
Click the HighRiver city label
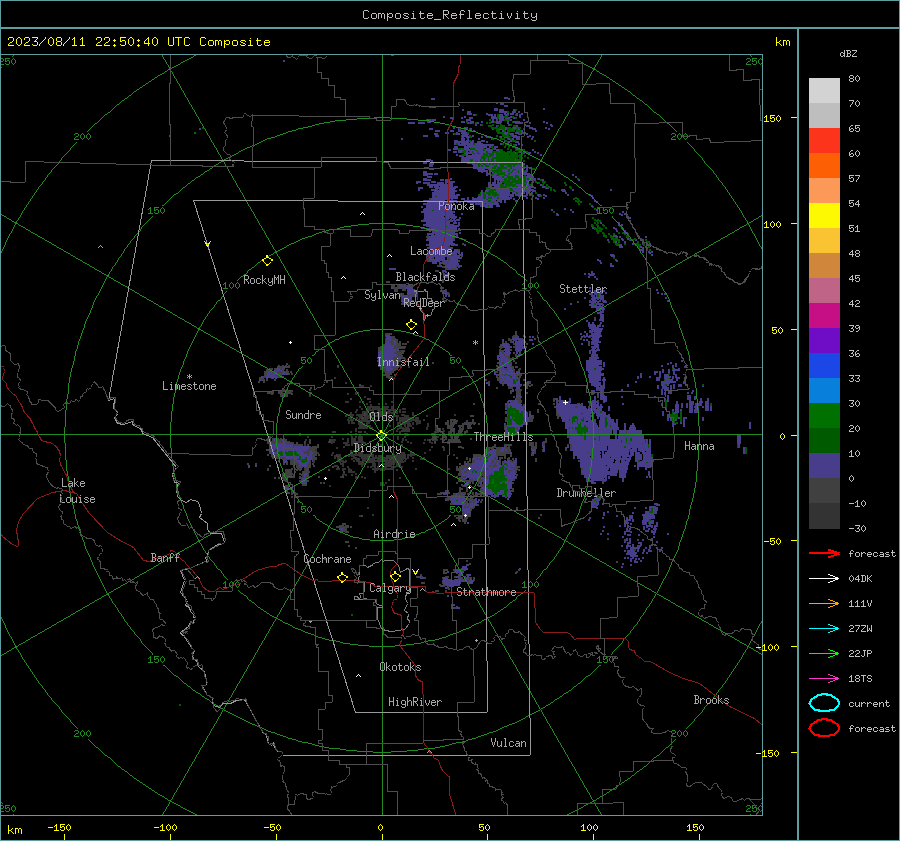(x=415, y=702)
